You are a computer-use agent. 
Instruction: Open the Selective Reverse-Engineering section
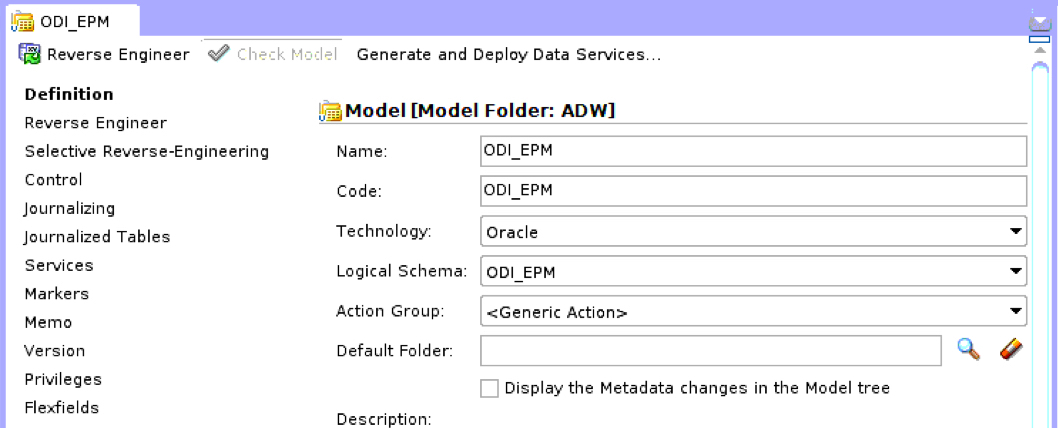(x=146, y=151)
